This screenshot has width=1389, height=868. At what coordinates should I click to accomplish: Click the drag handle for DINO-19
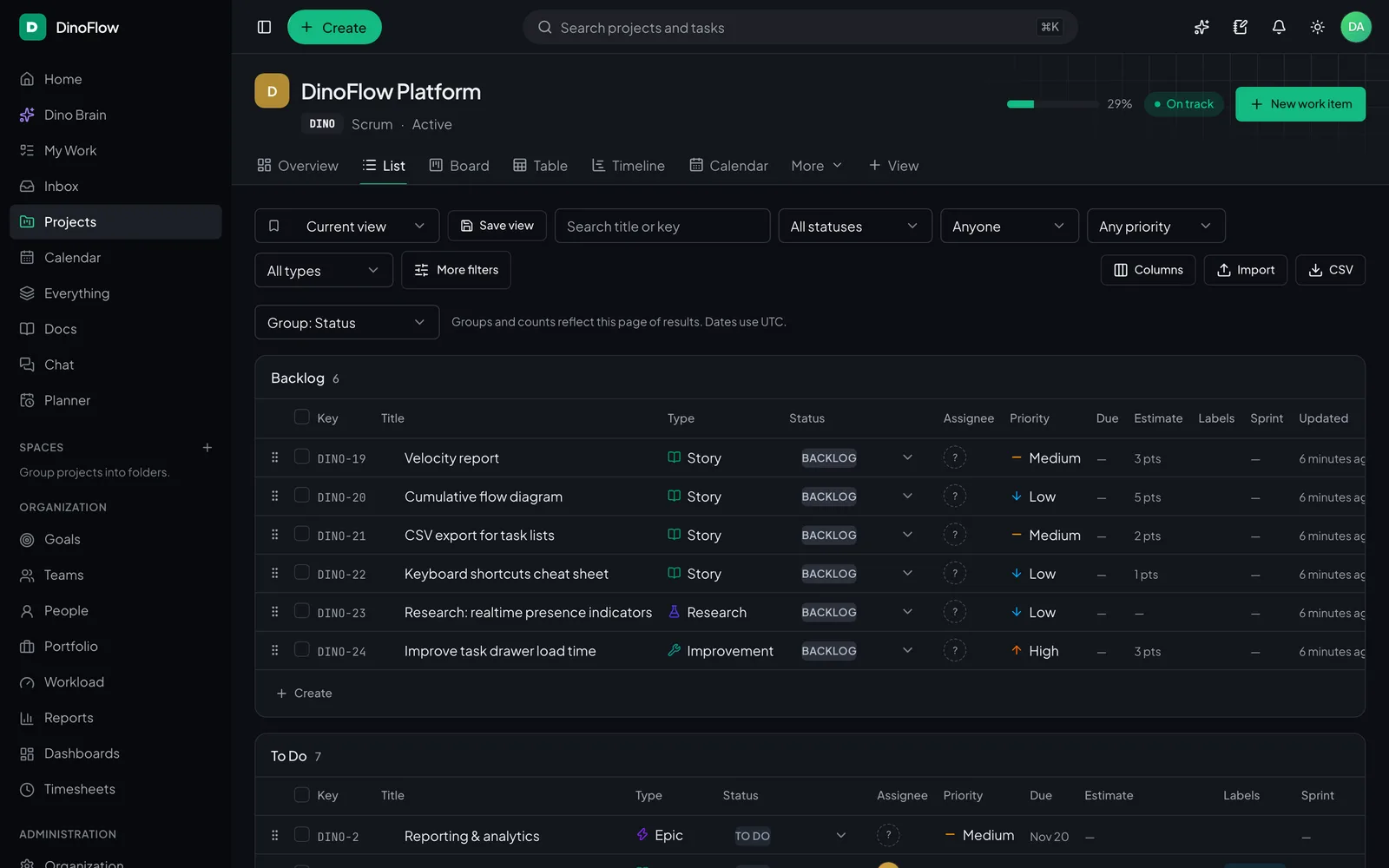click(275, 457)
